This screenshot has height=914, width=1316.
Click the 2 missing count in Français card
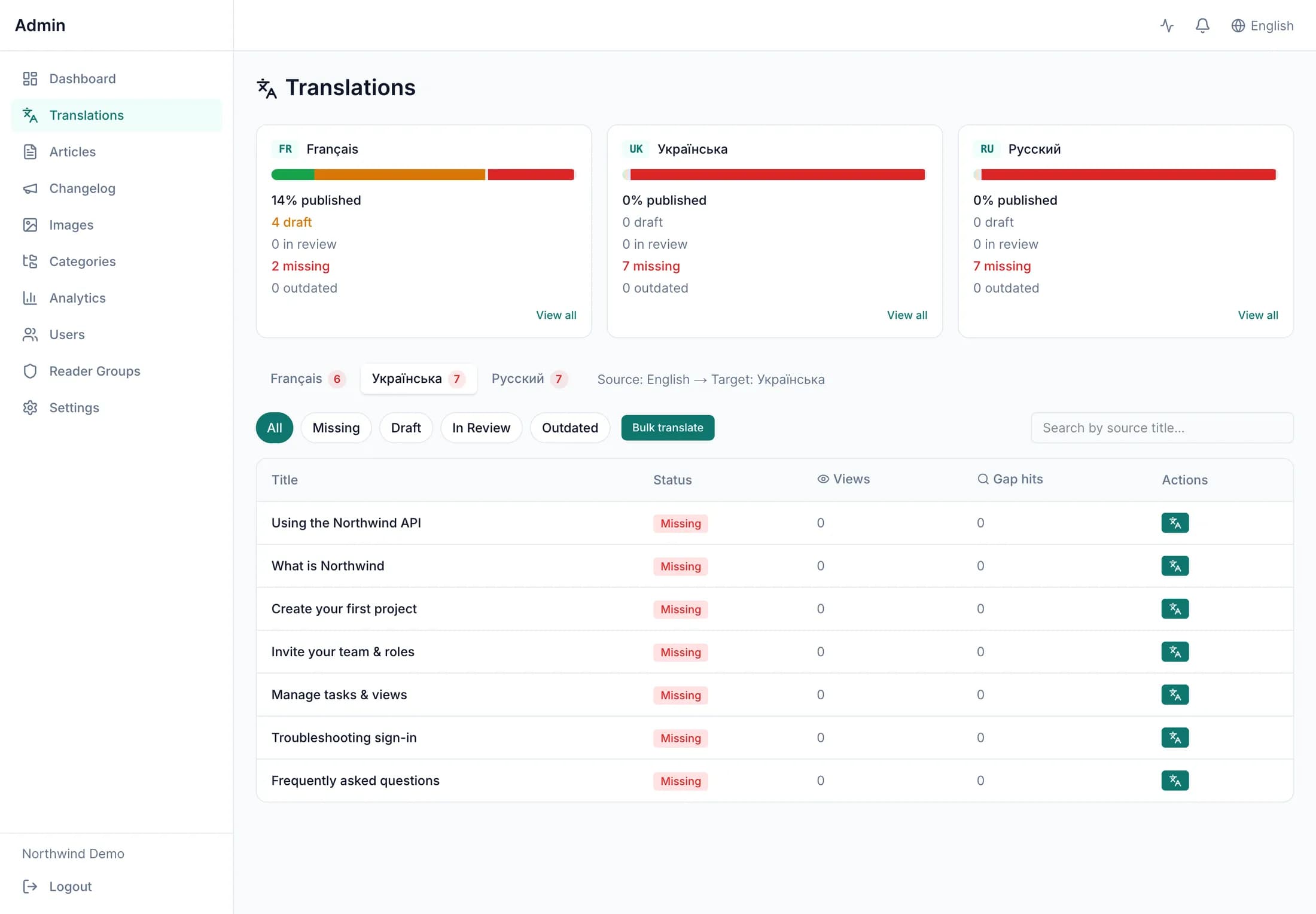(x=300, y=266)
